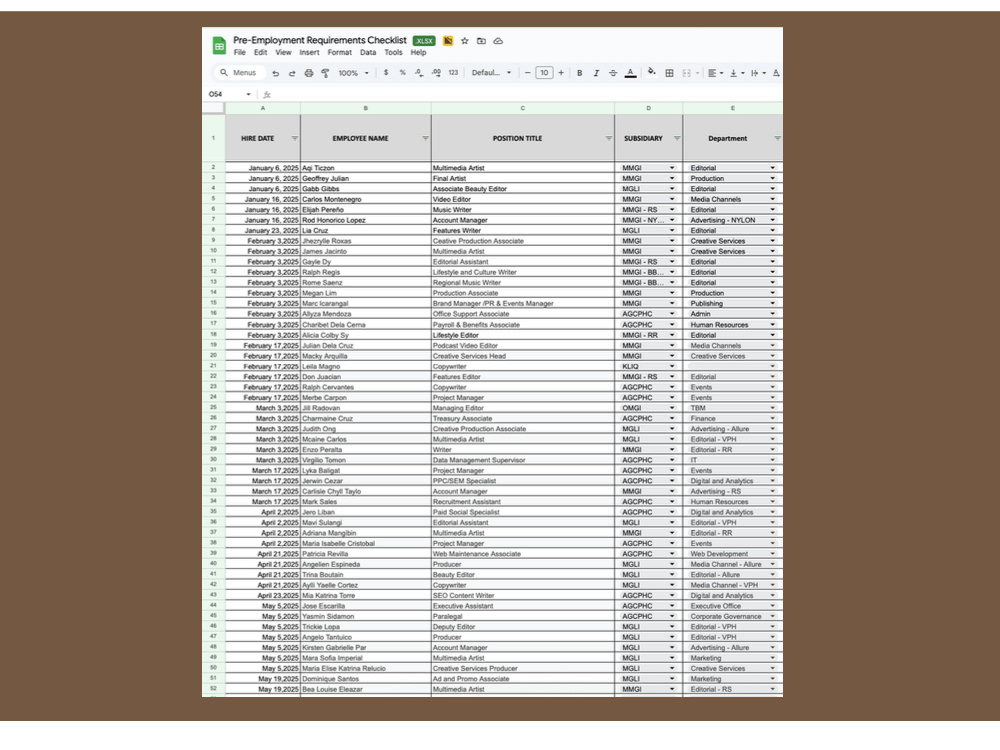Open the Tools menu
This screenshot has width=1000, height=750.
[x=393, y=53]
